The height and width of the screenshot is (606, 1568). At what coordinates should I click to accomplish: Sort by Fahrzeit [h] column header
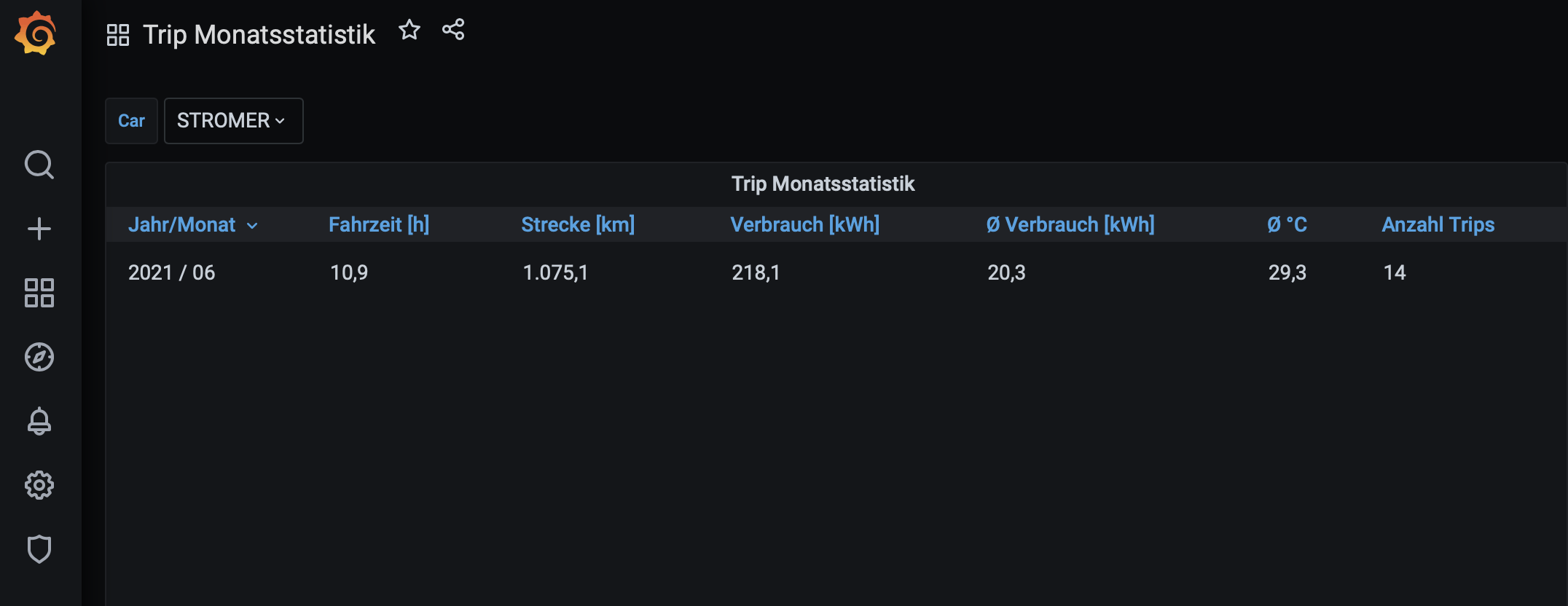click(x=379, y=224)
